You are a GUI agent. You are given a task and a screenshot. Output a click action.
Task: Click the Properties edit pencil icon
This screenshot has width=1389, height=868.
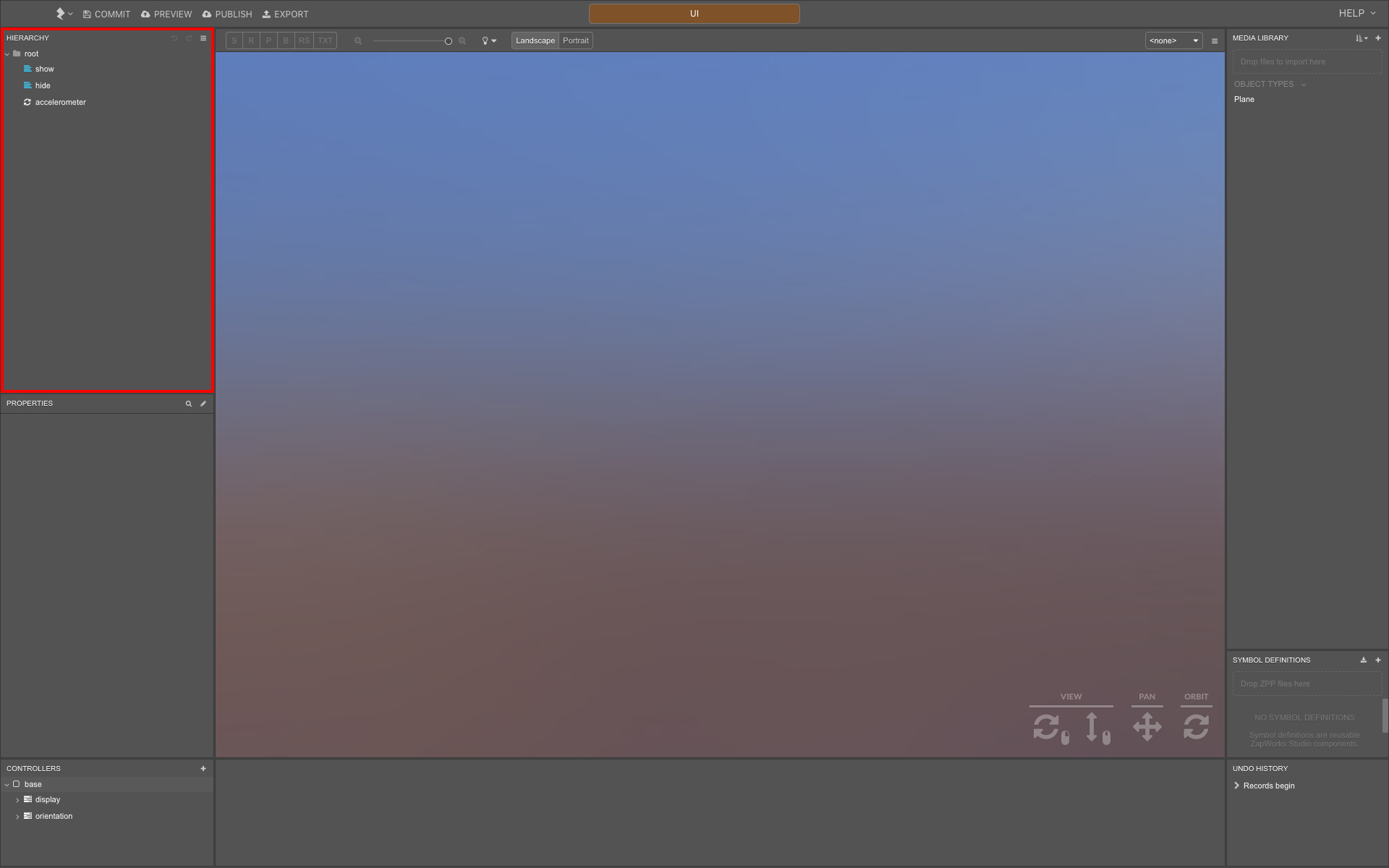pyautogui.click(x=203, y=404)
